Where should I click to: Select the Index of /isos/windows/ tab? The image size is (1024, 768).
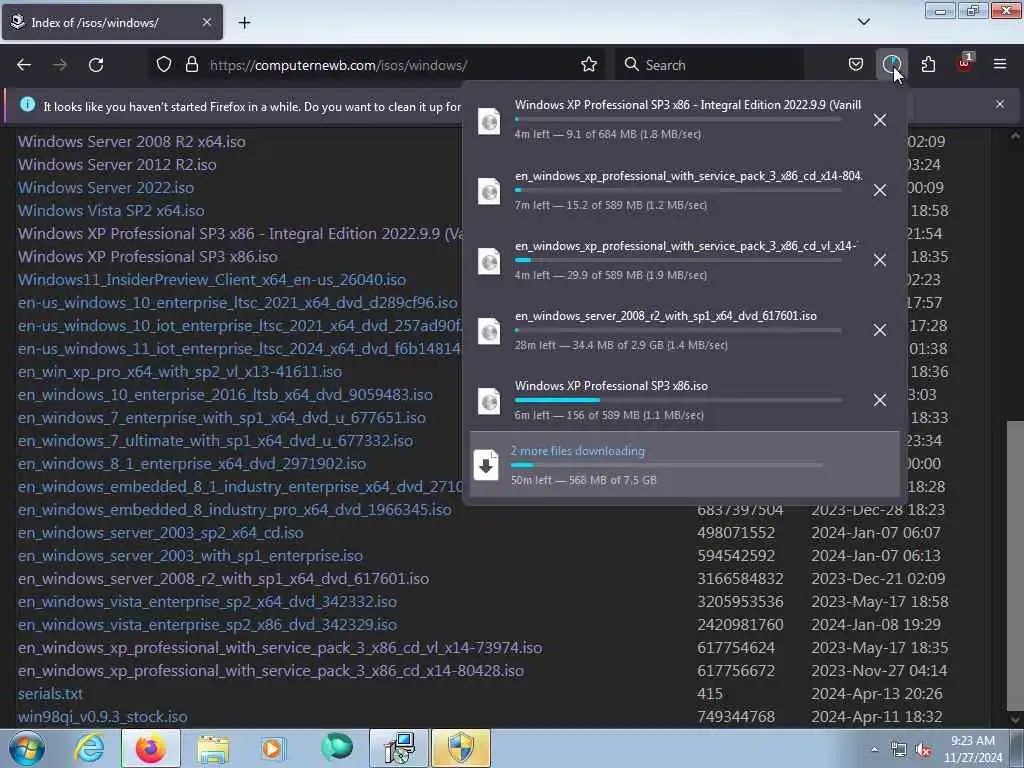point(112,22)
